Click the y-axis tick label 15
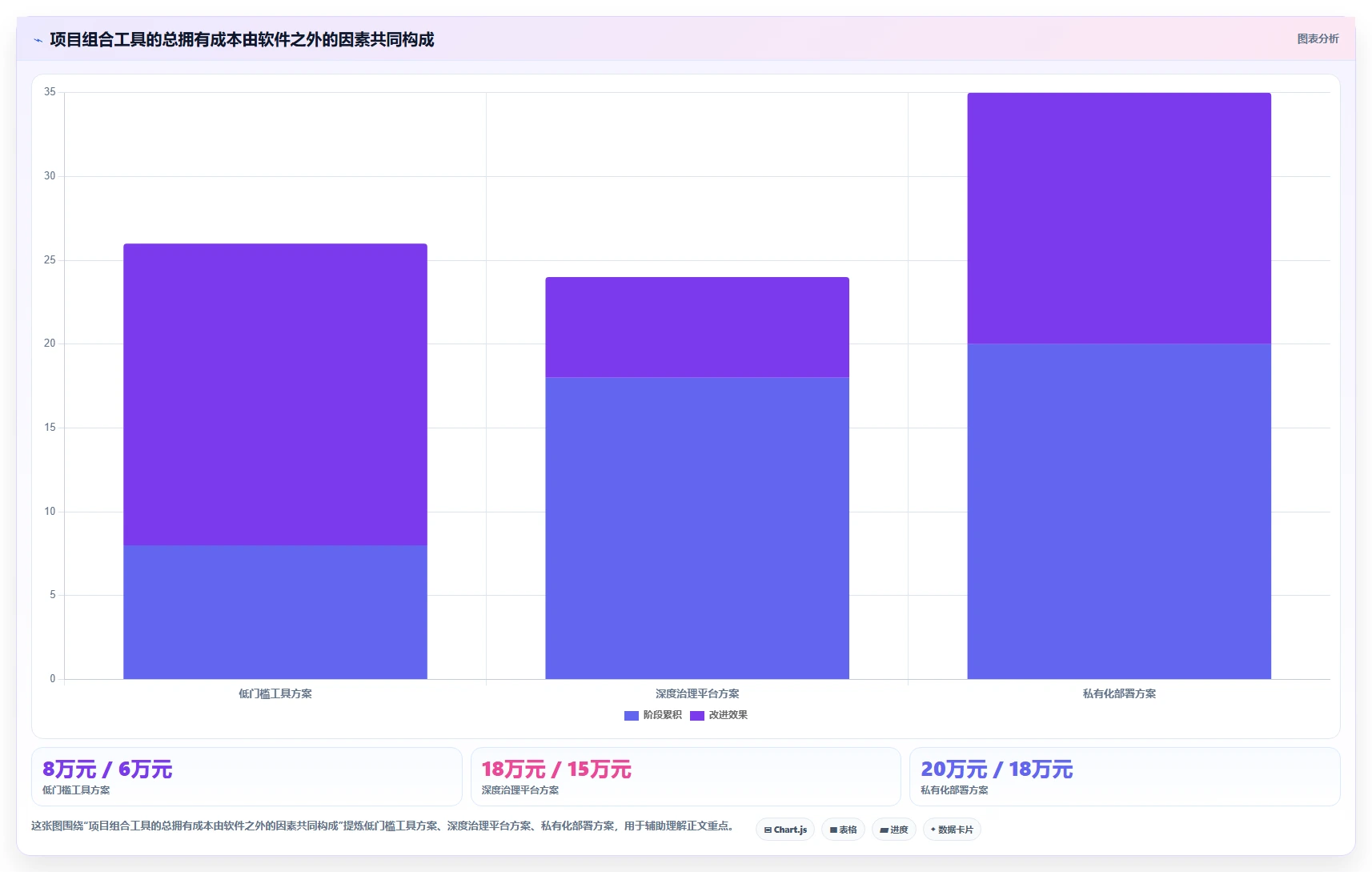The height and width of the screenshot is (872, 1372). pos(50,428)
